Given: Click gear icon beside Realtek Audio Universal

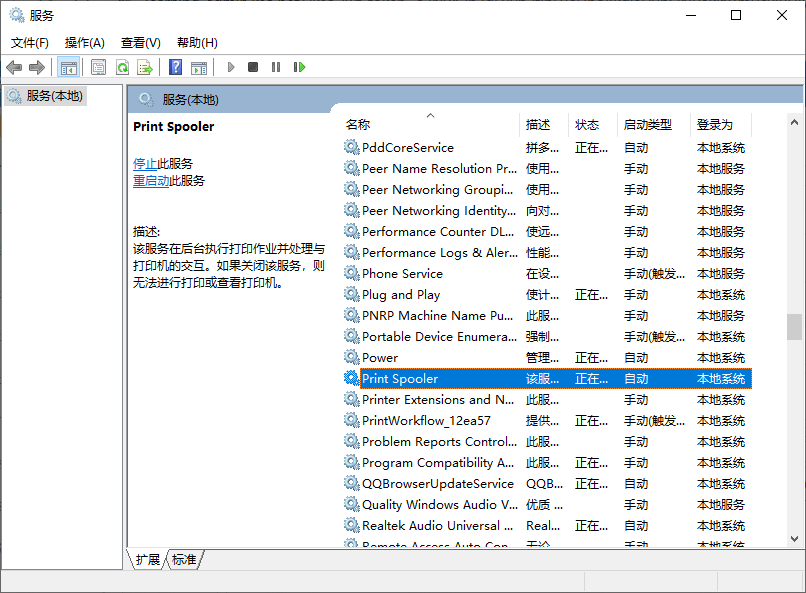Looking at the screenshot, I should pos(352,525).
